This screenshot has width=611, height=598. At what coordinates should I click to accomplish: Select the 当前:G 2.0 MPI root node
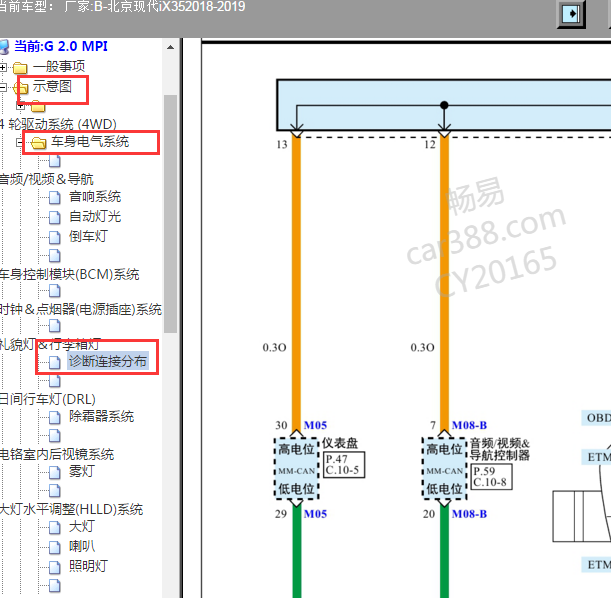tap(60, 46)
